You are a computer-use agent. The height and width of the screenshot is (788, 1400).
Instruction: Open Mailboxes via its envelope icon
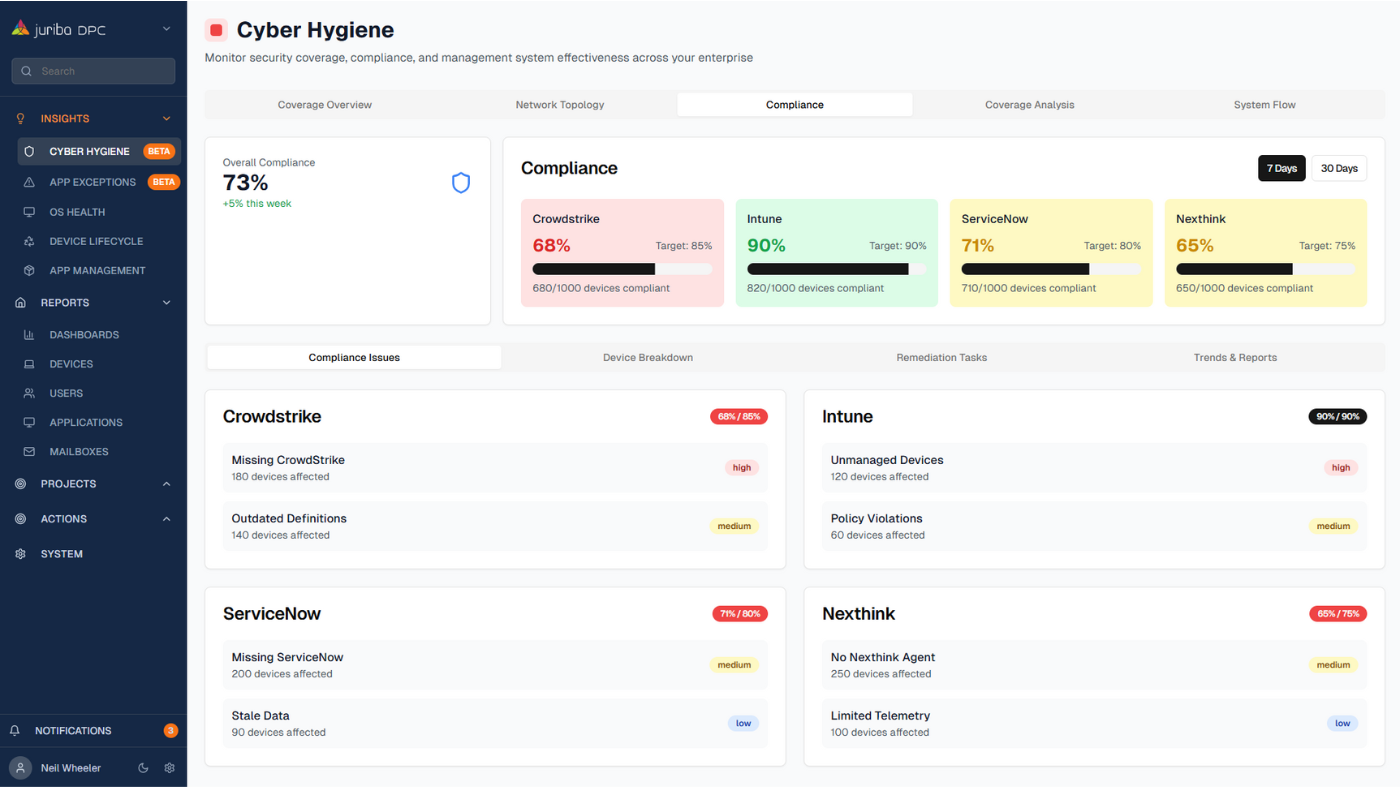coord(29,452)
